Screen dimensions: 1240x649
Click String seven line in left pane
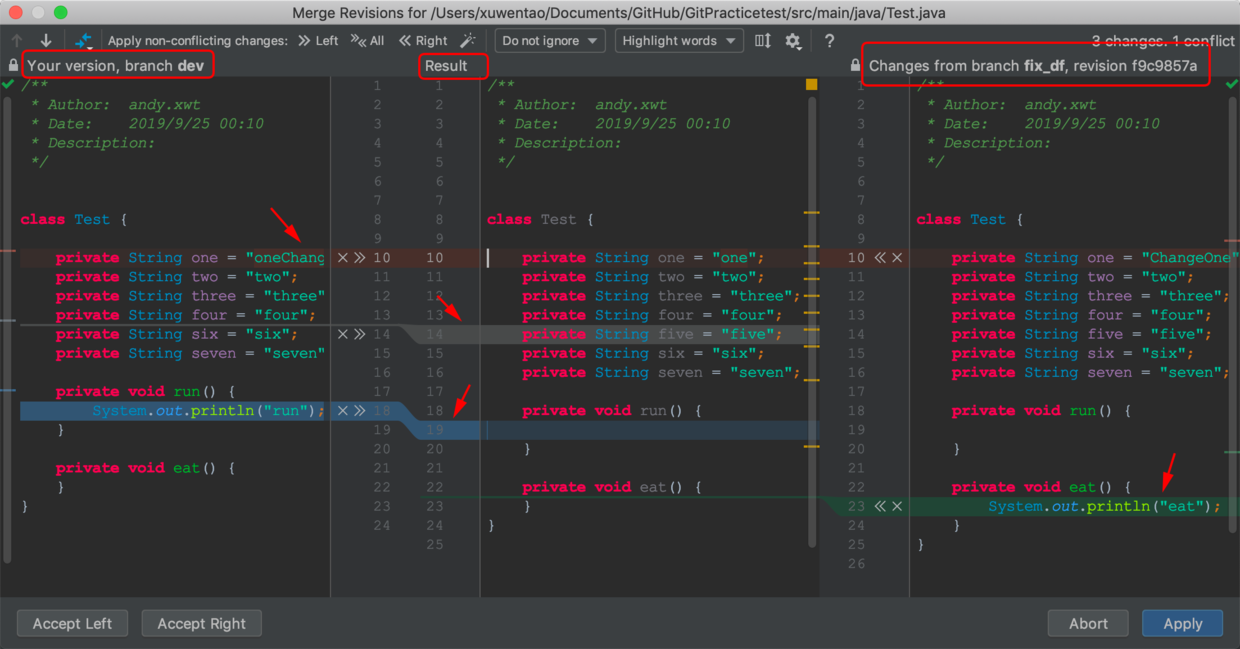[x=191, y=353]
